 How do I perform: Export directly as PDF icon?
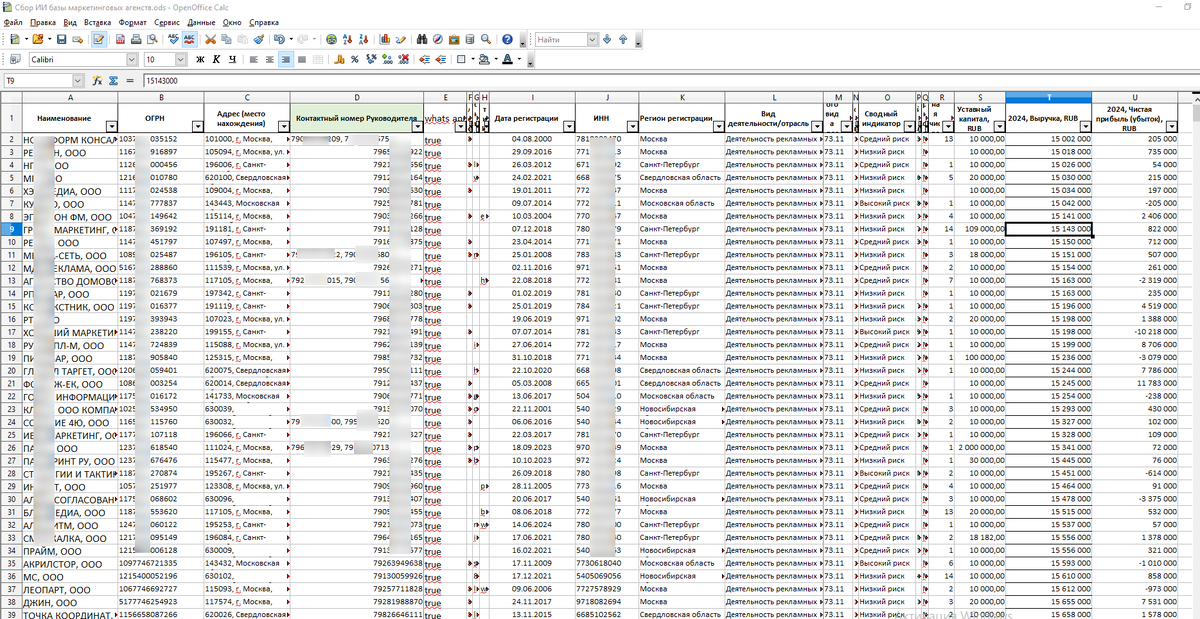120,39
